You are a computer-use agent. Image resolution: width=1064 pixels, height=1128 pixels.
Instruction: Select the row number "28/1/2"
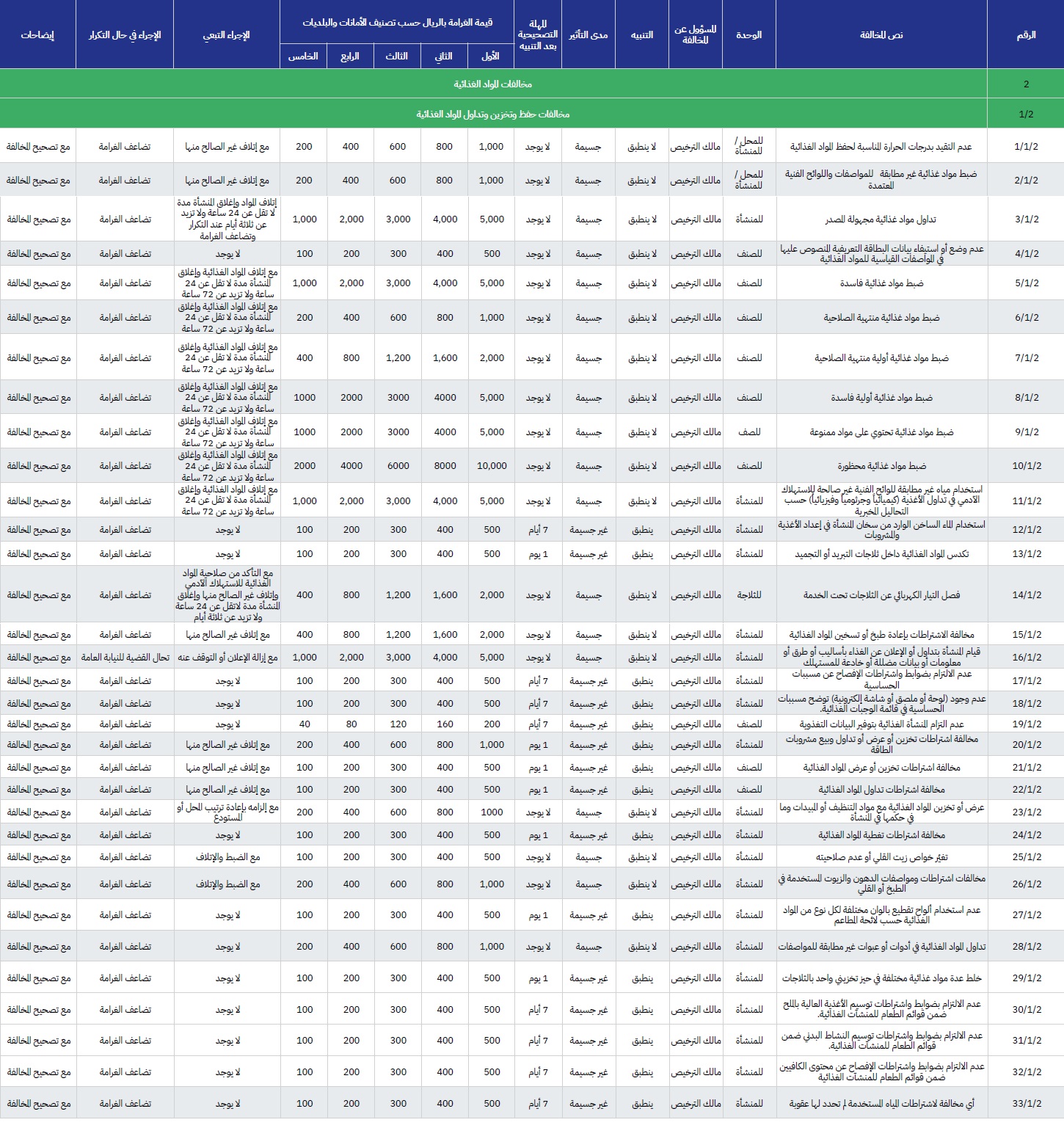pos(1027,946)
